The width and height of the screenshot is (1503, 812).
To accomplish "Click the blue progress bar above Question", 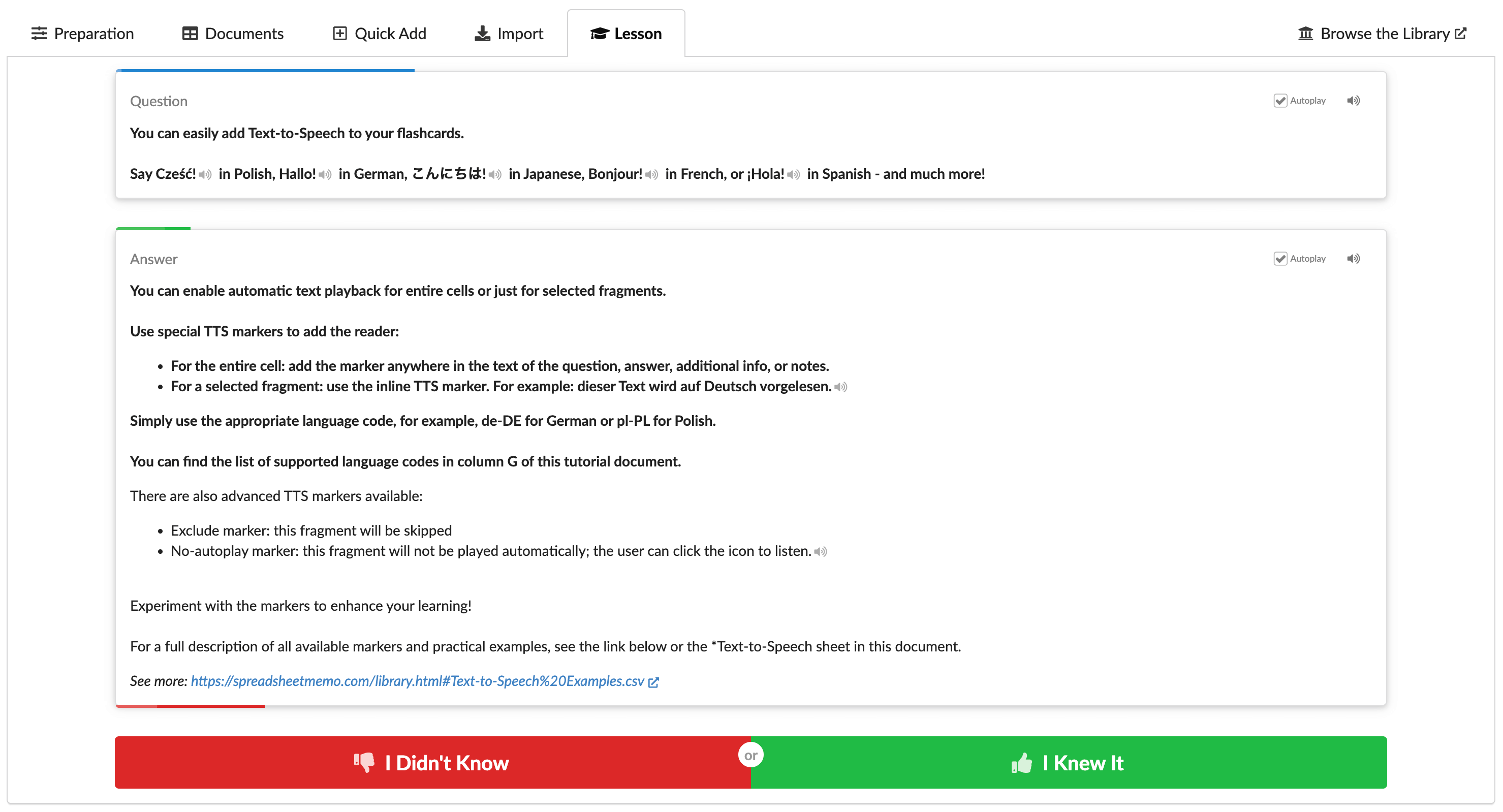I will (265, 71).
